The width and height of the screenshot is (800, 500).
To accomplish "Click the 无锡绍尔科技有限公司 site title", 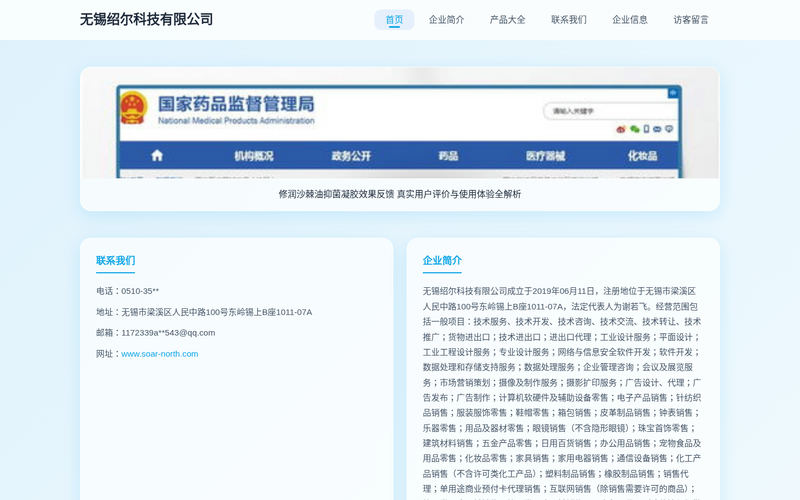I will coord(146,19).
